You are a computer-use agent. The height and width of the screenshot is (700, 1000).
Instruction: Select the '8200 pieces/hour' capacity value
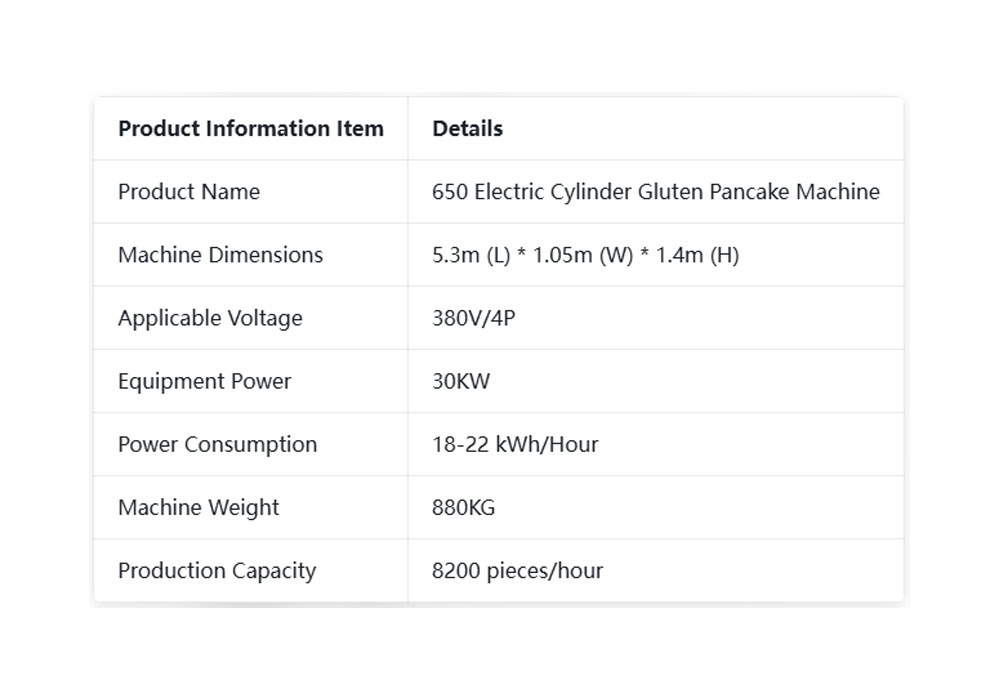point(517,570)
